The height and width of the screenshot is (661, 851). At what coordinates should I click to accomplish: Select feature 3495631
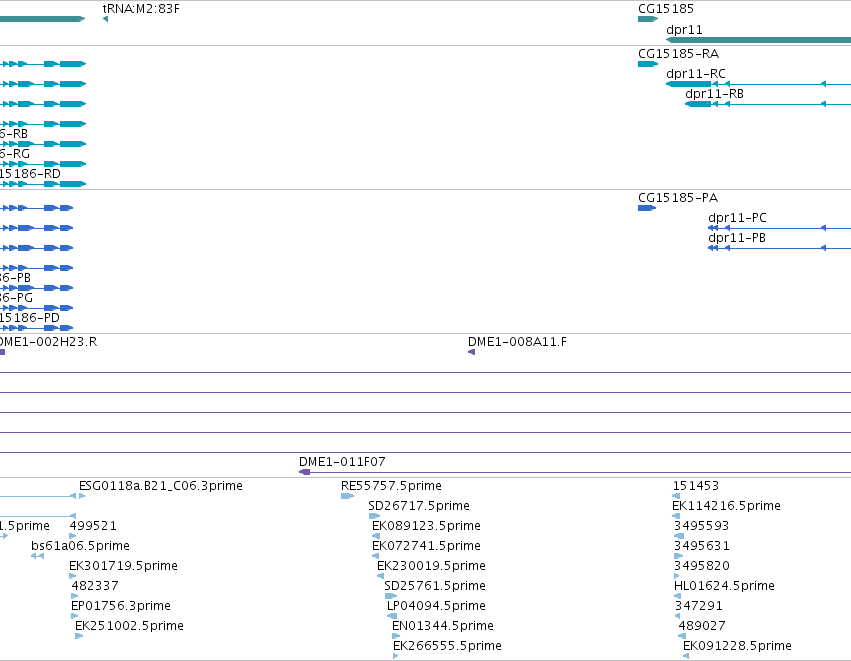pos(702,546)
